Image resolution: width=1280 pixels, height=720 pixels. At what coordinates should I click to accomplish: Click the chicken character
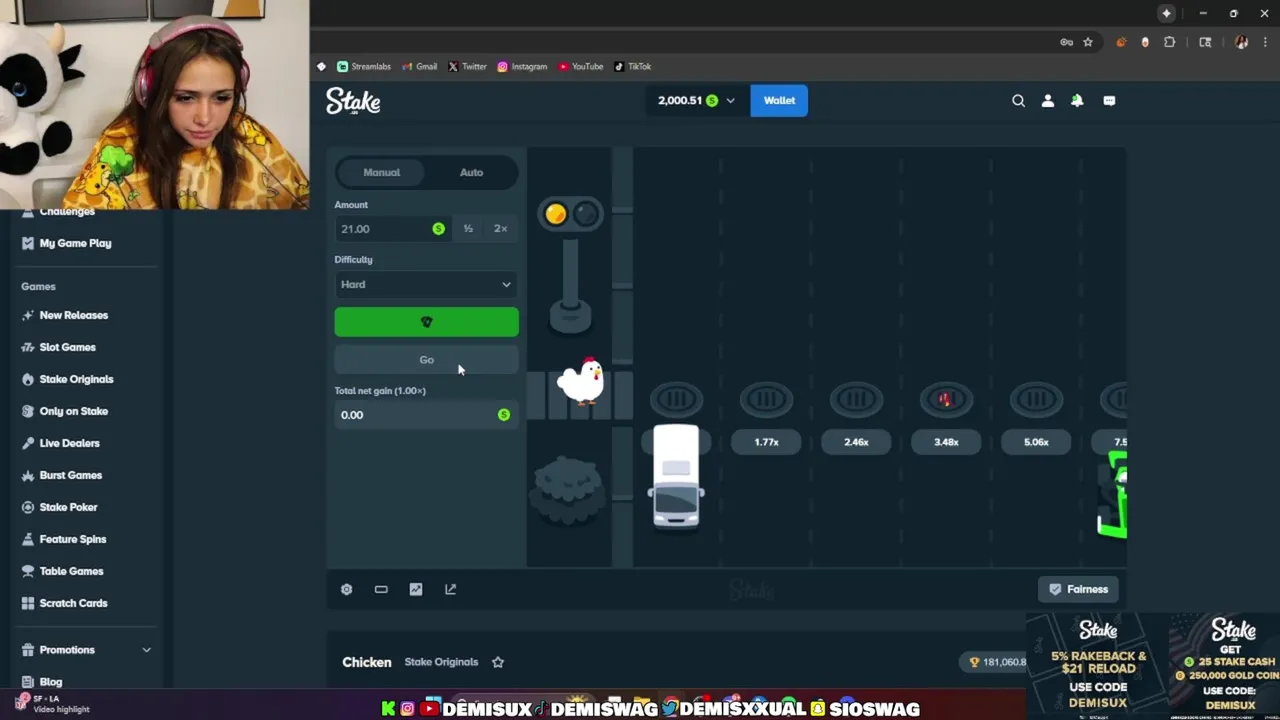click(581, 380)
